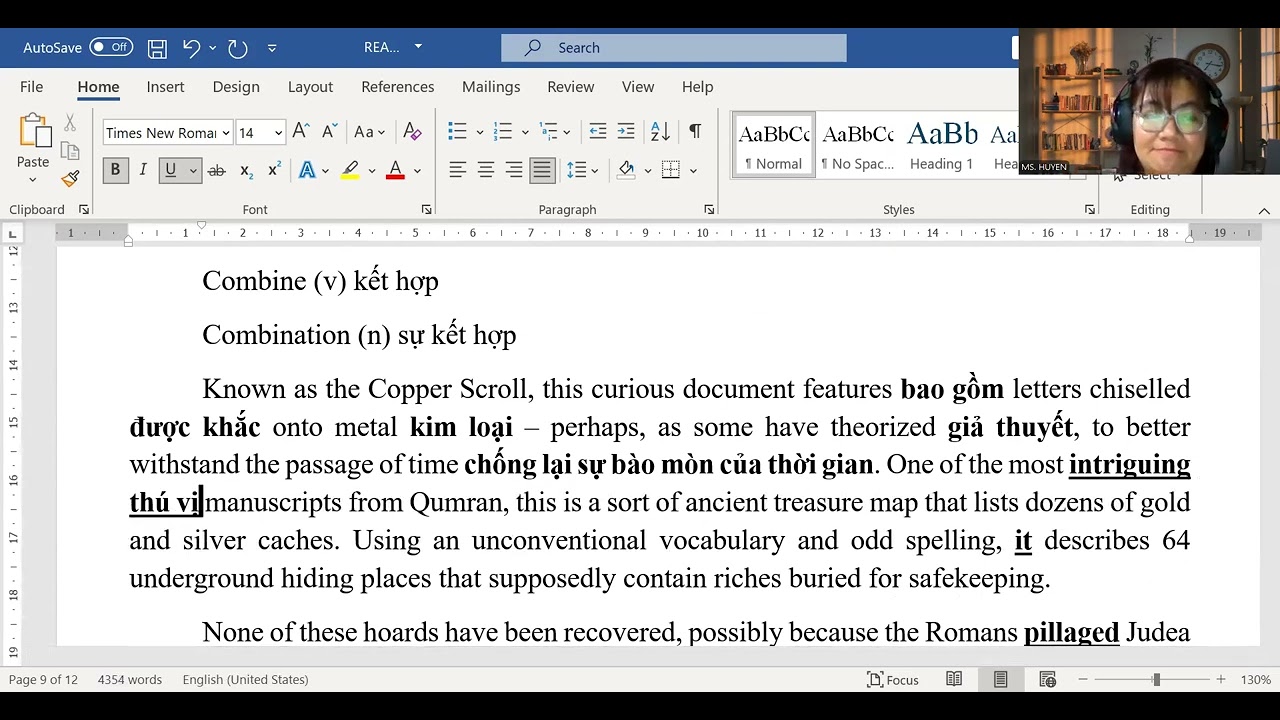
Task: Increase paragraph indent
Action: (x=626, y=132)
